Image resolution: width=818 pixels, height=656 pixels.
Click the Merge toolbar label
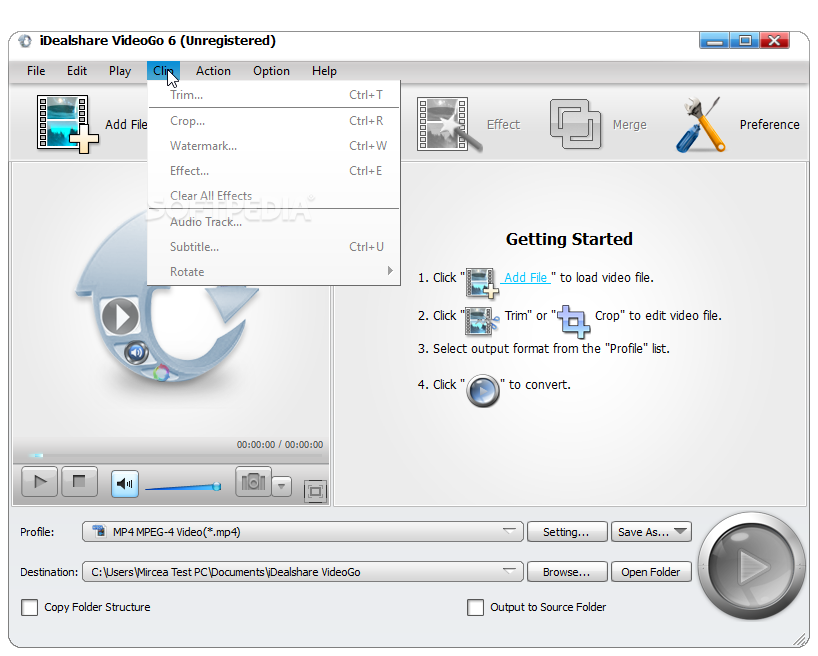[x=630, y=125]
